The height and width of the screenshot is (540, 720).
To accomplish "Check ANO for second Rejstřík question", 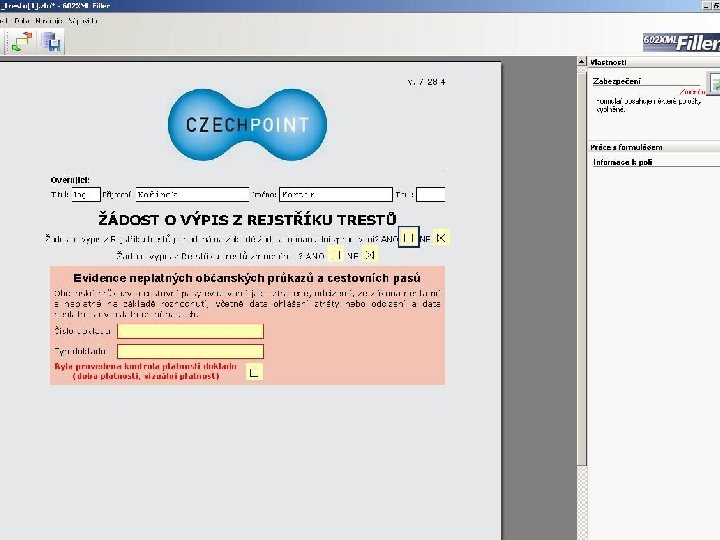I will [x=336, y=255].
